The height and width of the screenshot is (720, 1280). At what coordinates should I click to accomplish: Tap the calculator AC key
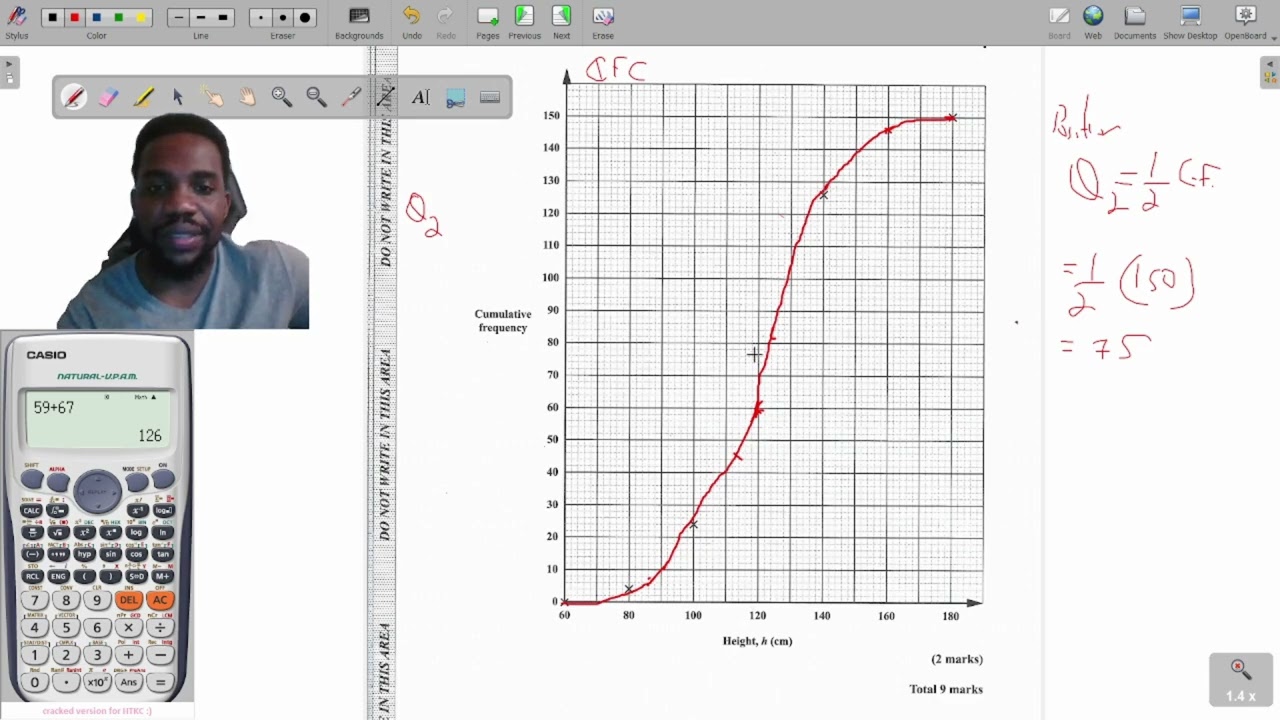click(159, 600)
